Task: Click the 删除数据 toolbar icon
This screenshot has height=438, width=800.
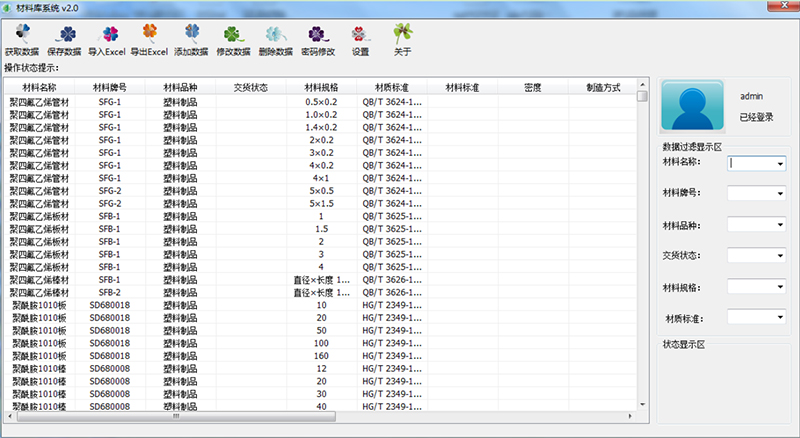Action: point(275,38)
